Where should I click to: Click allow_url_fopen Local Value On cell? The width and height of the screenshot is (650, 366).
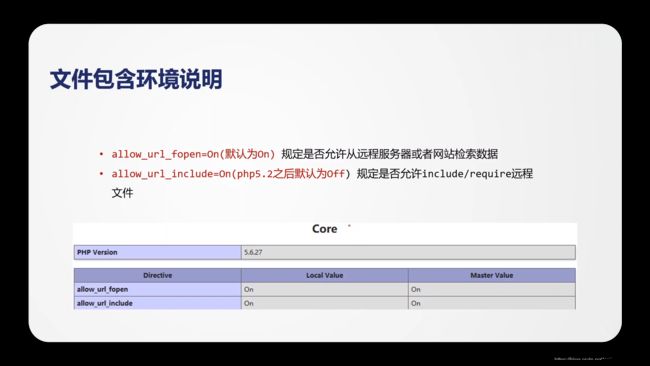(325, 289)
